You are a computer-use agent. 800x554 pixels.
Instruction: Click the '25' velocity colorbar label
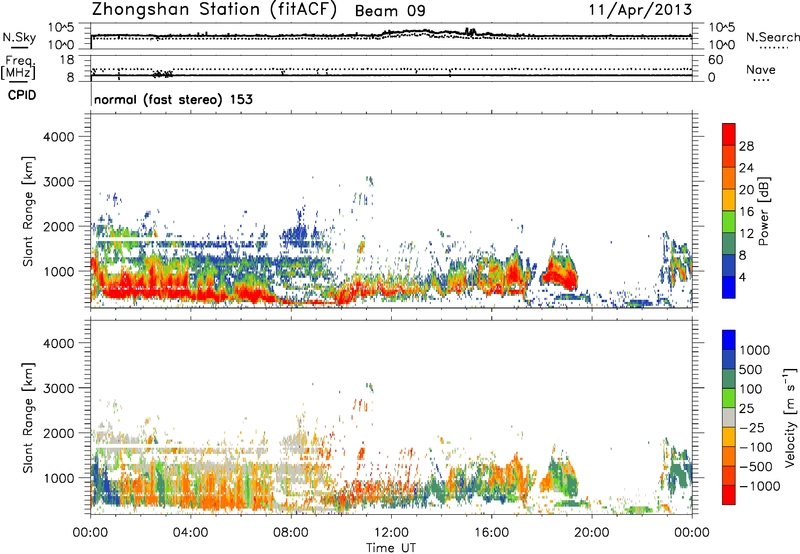point(746,409)
